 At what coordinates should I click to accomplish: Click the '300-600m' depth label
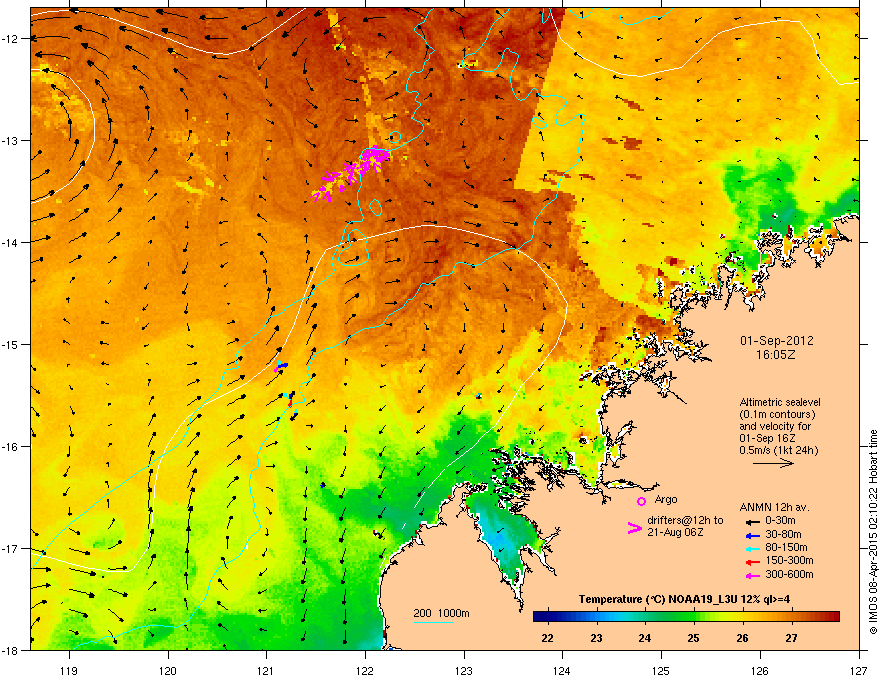pyautogui.click(x=789, y=575)
